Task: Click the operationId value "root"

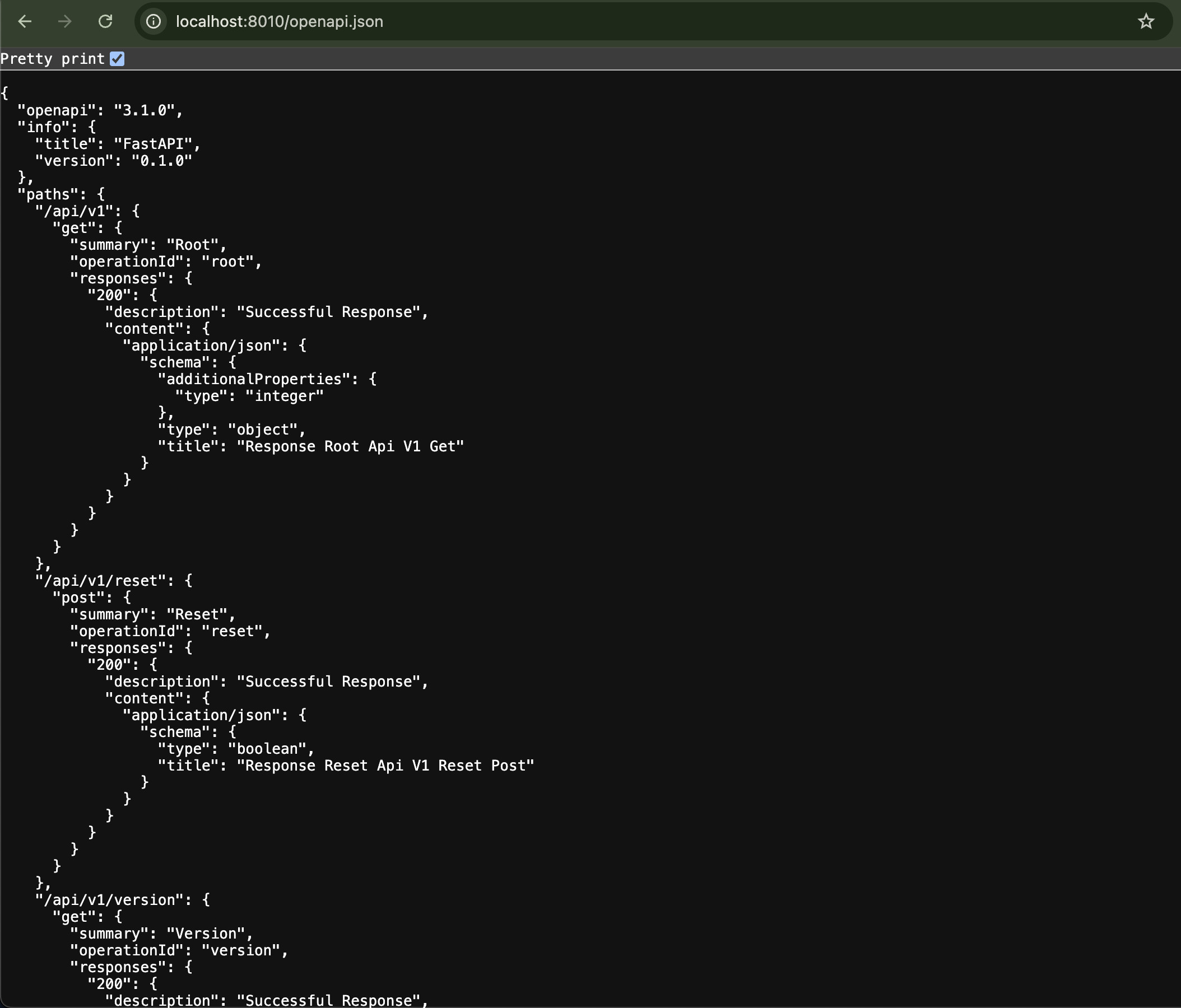Action: 229,261
